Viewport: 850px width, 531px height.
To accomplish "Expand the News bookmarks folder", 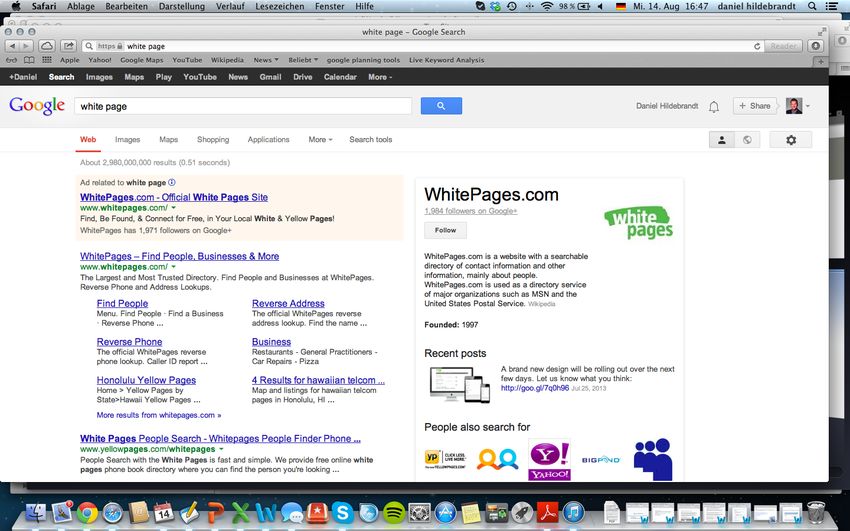I will click(x=266, y=60).
